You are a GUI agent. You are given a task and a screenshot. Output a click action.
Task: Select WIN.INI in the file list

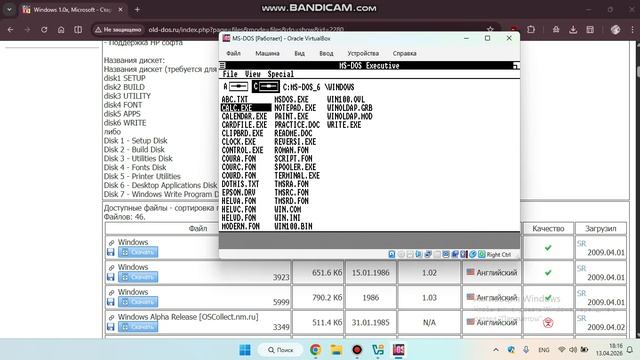click(287, 218)
